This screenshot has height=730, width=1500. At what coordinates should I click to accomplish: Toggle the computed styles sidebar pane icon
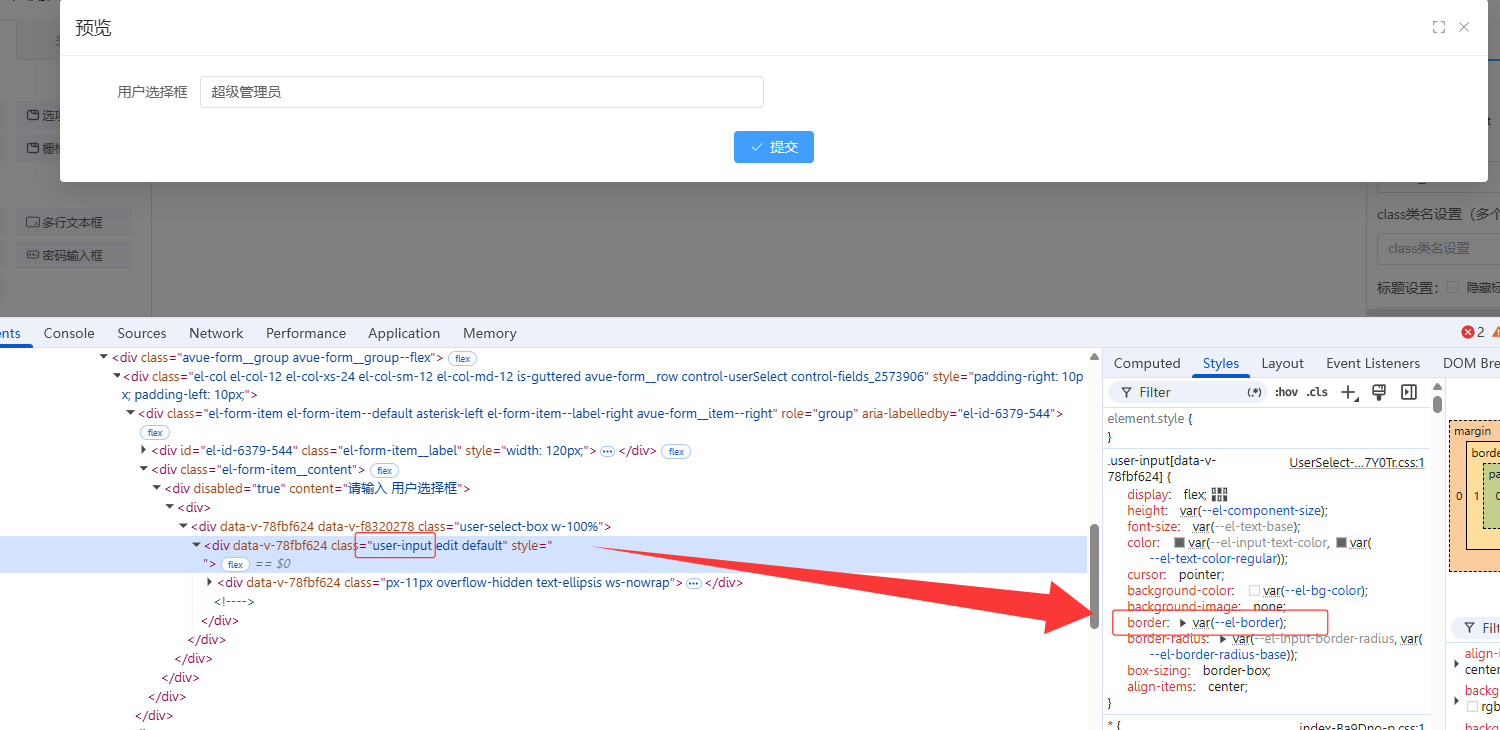[x=1409, y=392]
